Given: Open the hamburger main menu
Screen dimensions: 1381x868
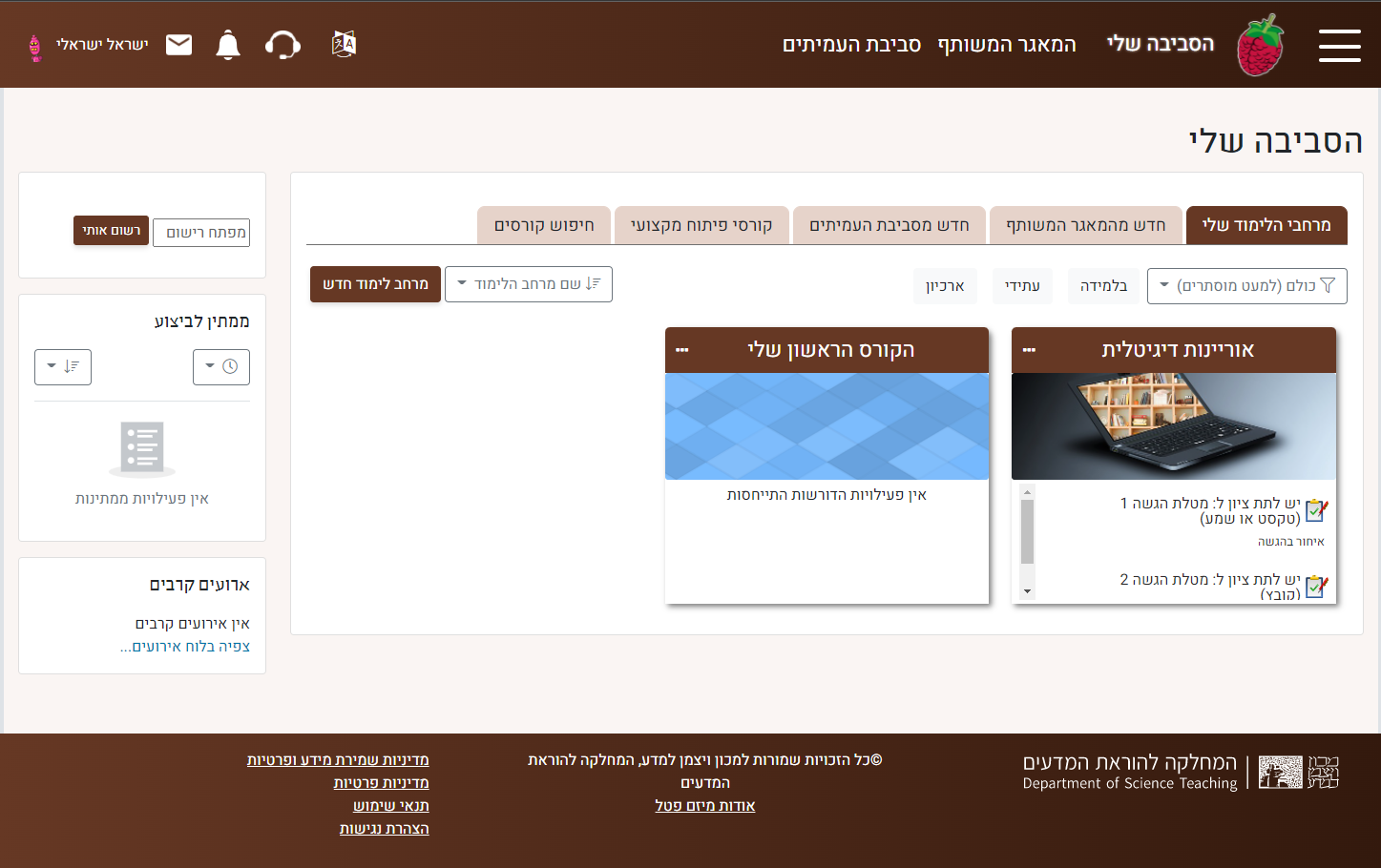Looking at the screenshot, I should (1339, 45).
